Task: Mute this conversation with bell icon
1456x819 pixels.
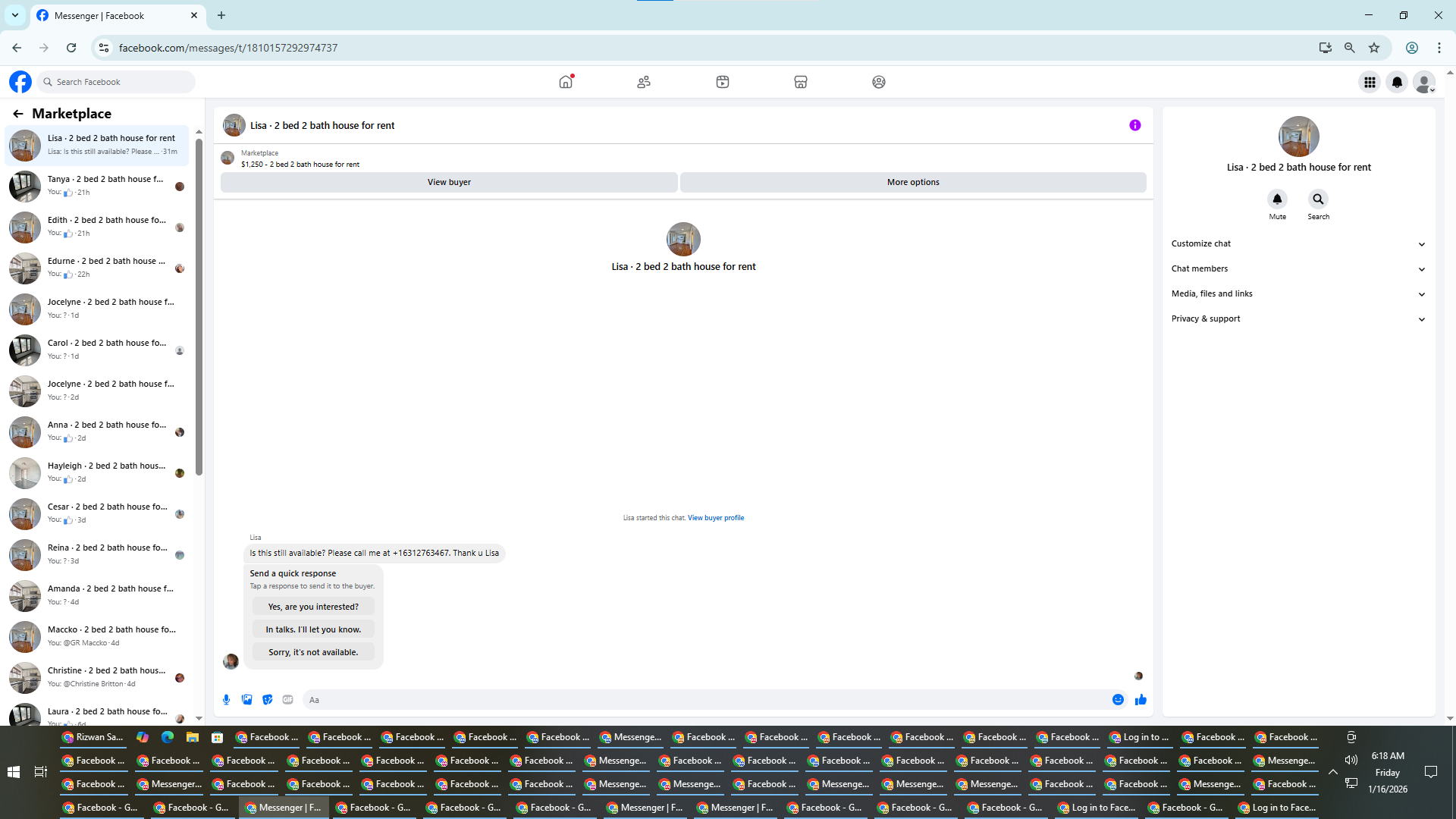Action: click(1277, 199)
